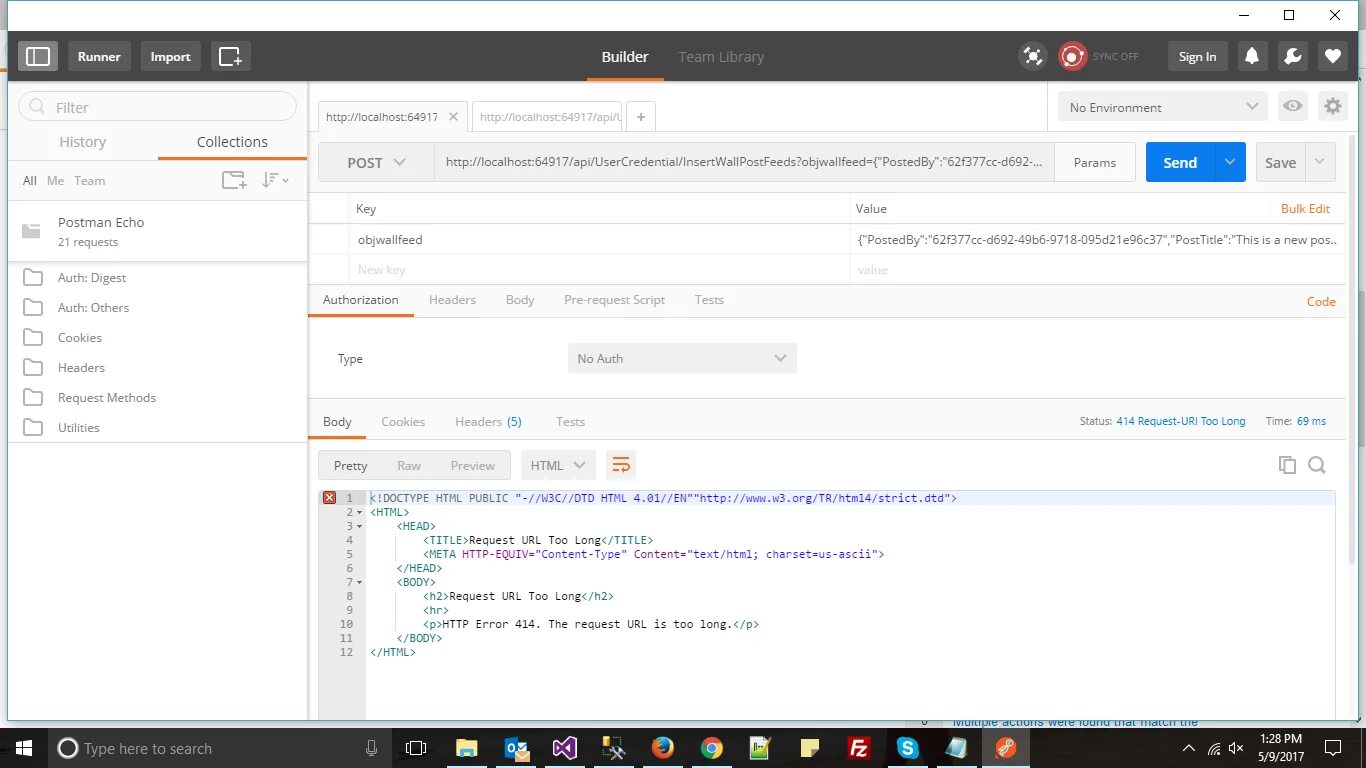Image resolution: width=1366 pixels, height=768 pixels.
Task: Open the Send options arrow
Action: coord(1230,162)
